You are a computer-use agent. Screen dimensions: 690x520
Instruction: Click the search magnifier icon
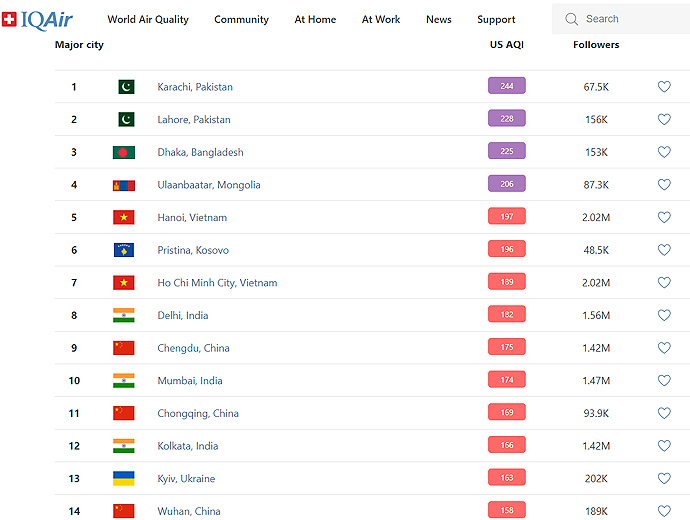(572, 19)
